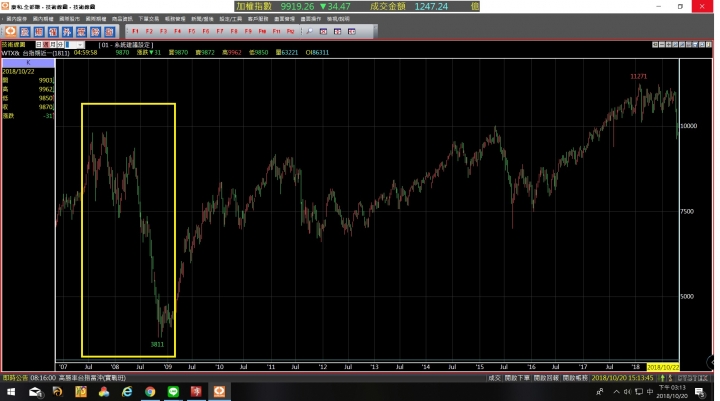Switch chart period to 日 daily

click(39, 45)
